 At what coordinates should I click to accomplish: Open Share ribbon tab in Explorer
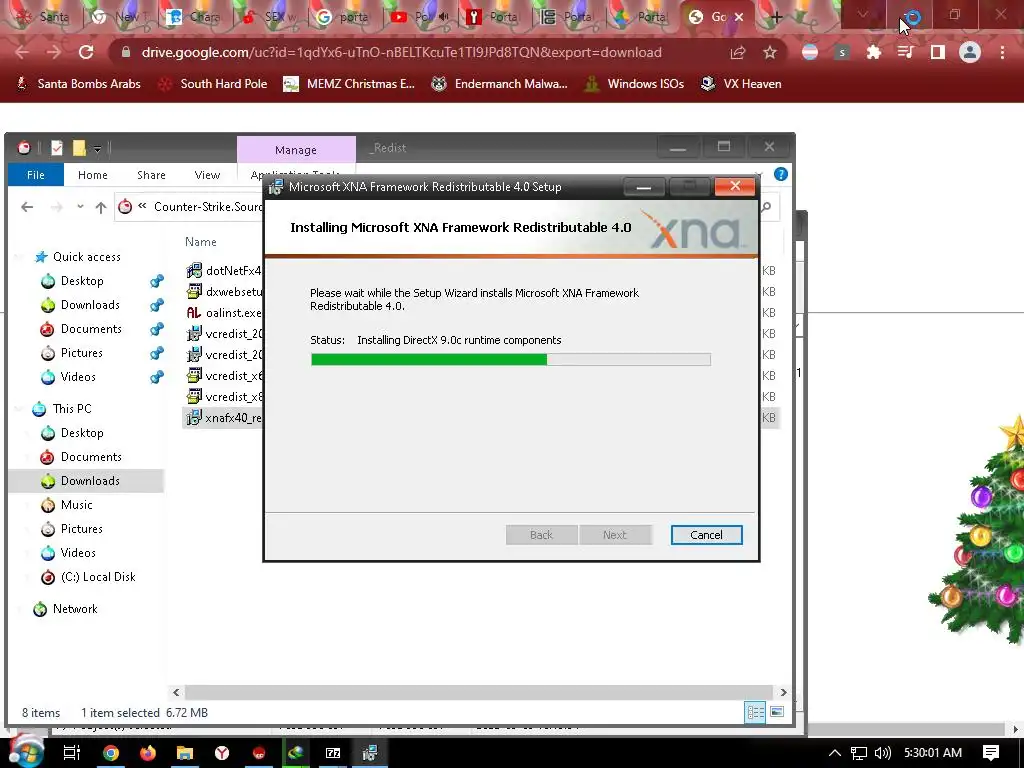click(152, 175)
